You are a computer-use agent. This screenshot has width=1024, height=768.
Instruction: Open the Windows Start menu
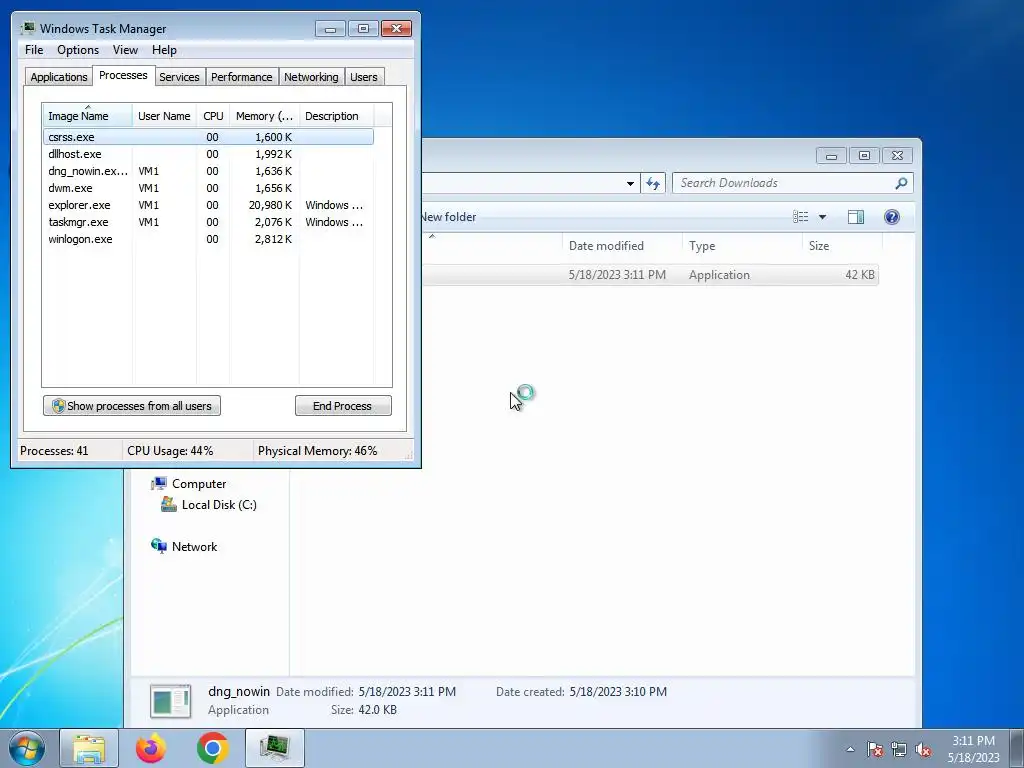click(x=27, y=748)
